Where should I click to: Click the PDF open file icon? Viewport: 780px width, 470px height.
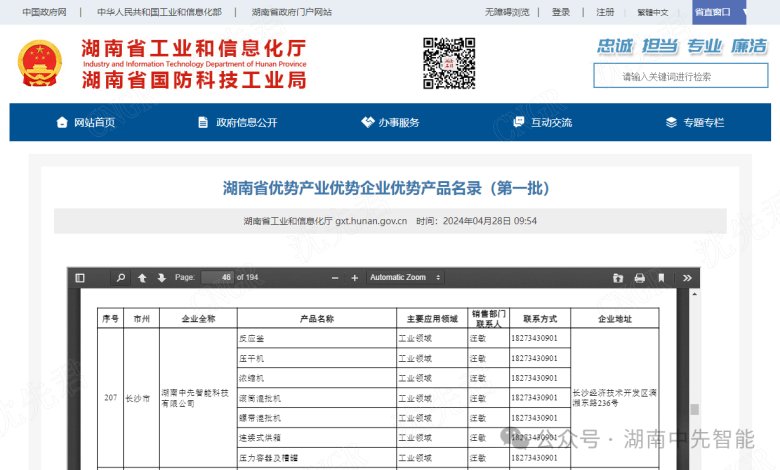tap(617, 277)
